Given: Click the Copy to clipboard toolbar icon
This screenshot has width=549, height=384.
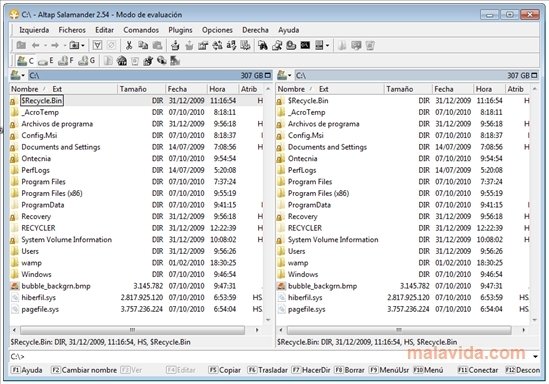Looking at the screenshot, I should (143, 45).
